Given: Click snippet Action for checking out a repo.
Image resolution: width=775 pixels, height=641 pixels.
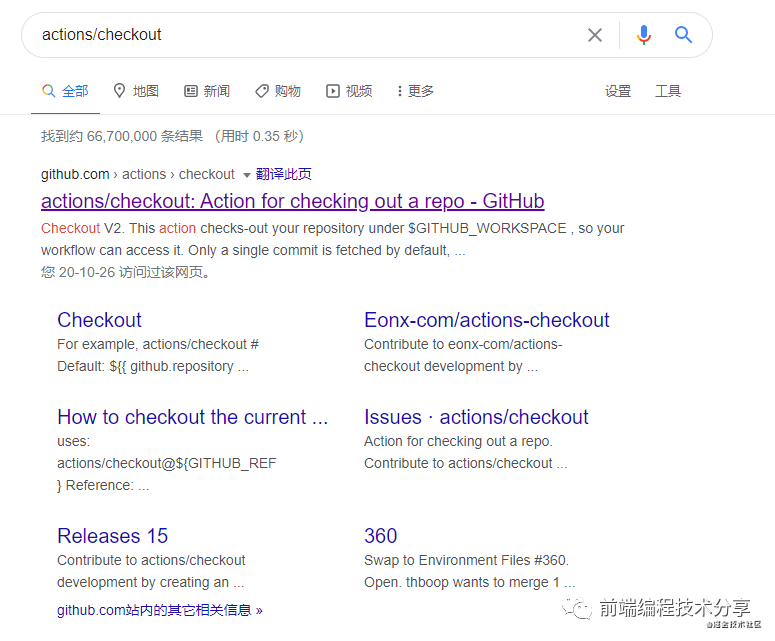Looking at the screenshot, I should point(458,441).
